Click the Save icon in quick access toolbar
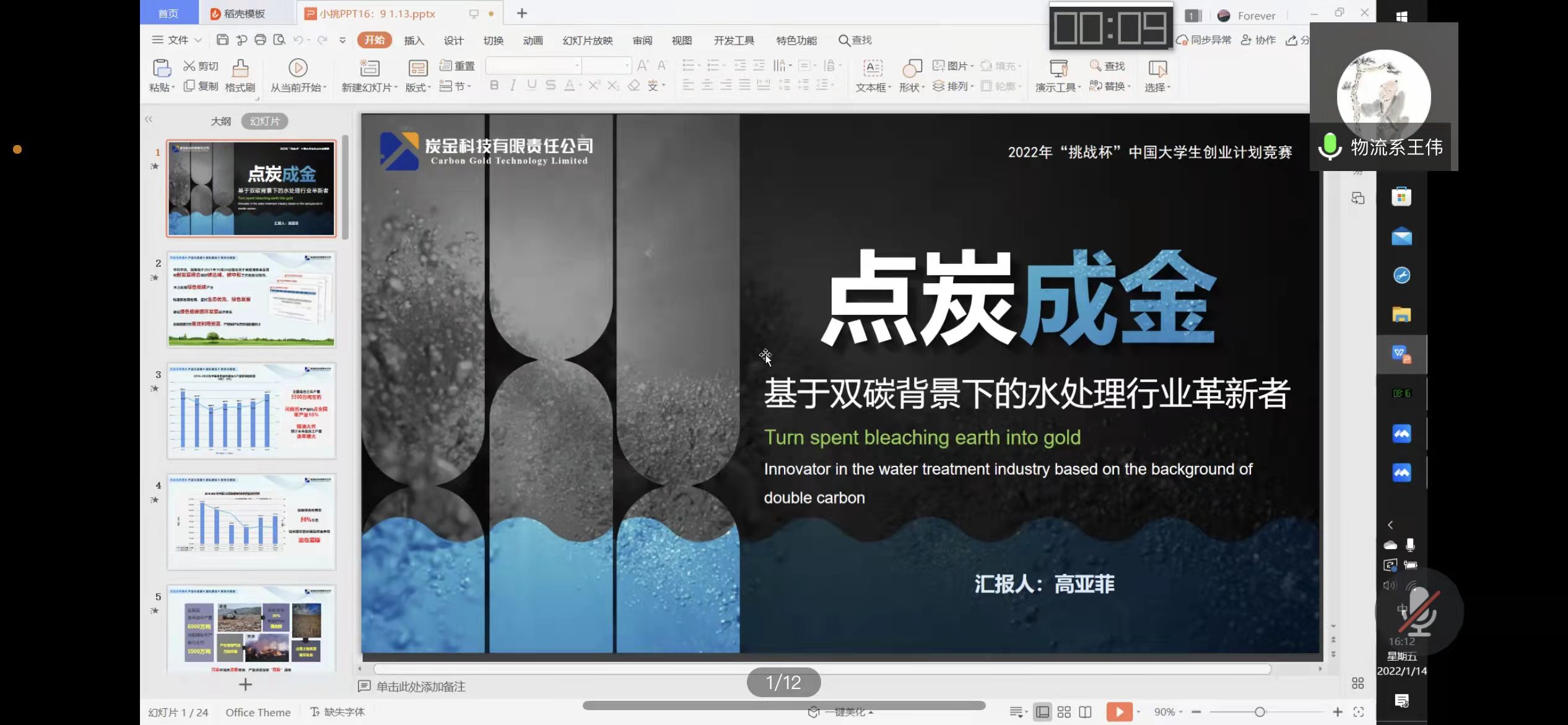Screen dimensions: 1568x725 [222, 40]
